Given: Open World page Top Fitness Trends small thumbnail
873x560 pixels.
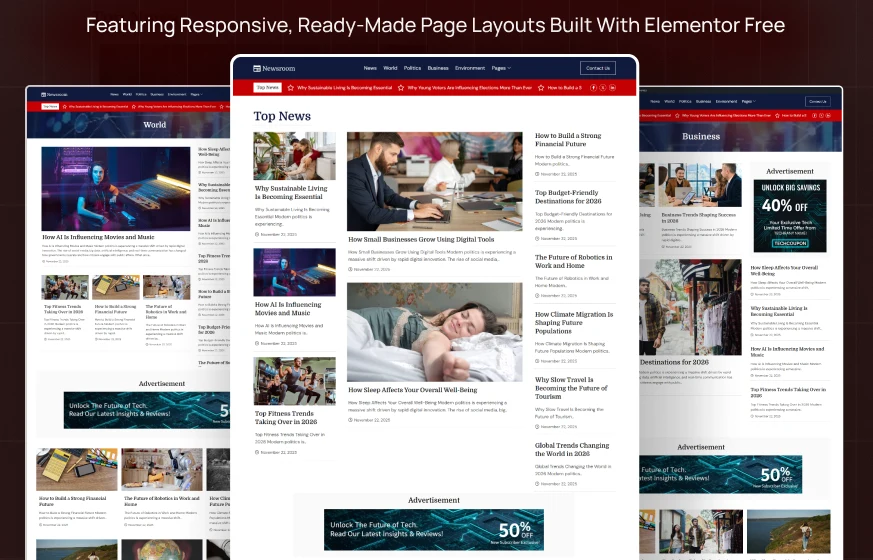Looking at the screenshot, I should (65, 287).
